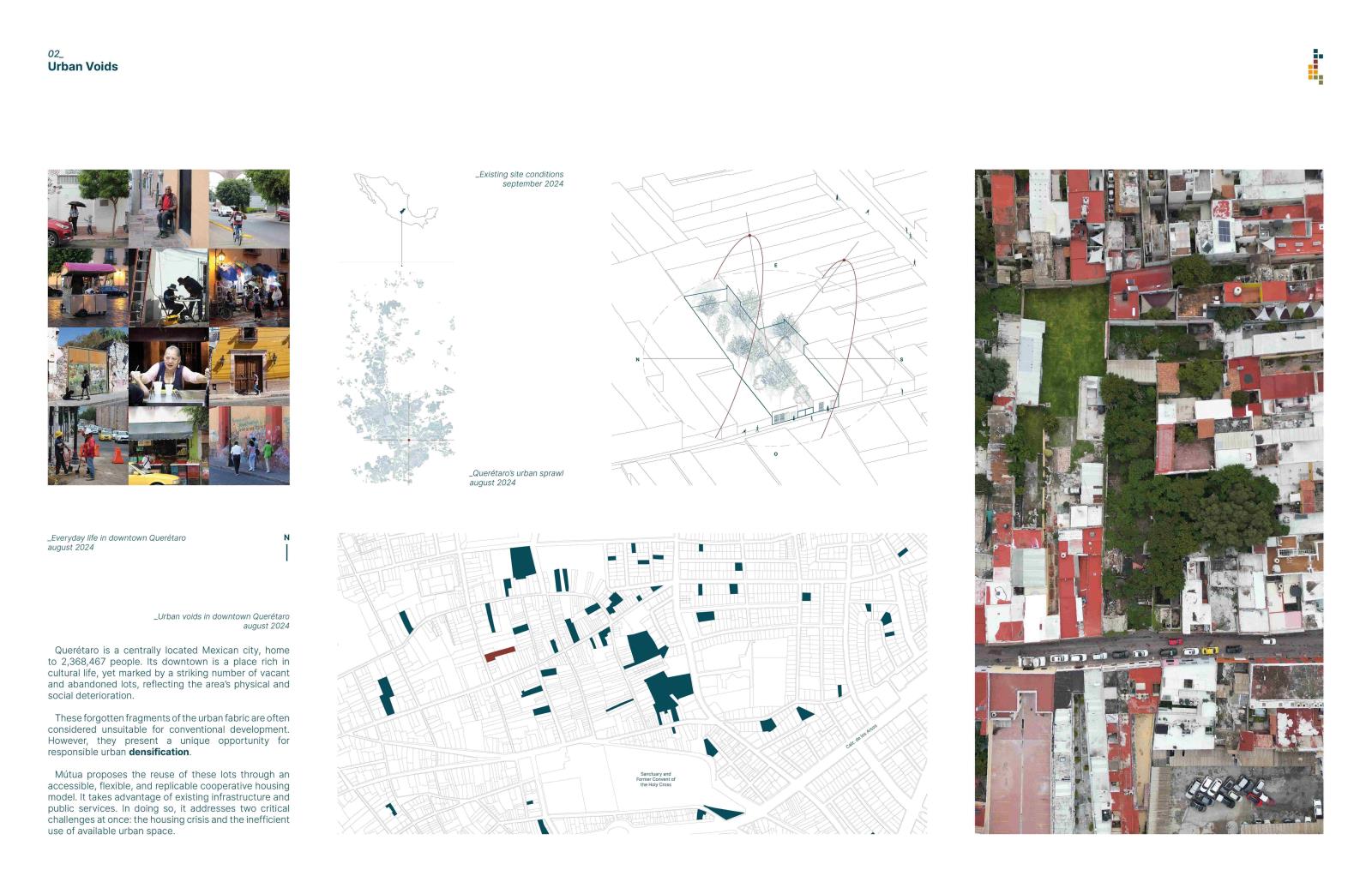Click the O compass label below the site diagram
This screenshot has height=882, width=1372.
[x=776, y=453]
